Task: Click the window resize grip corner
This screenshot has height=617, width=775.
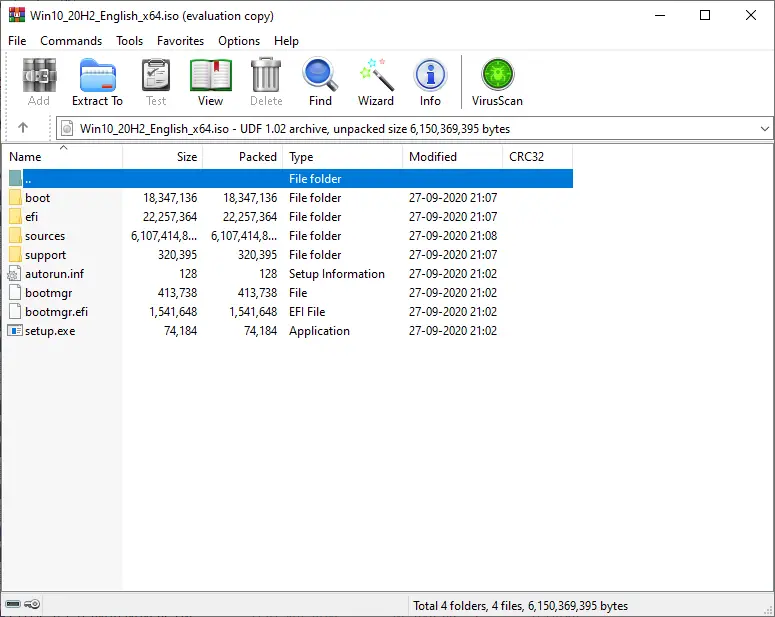Action: 768,610
